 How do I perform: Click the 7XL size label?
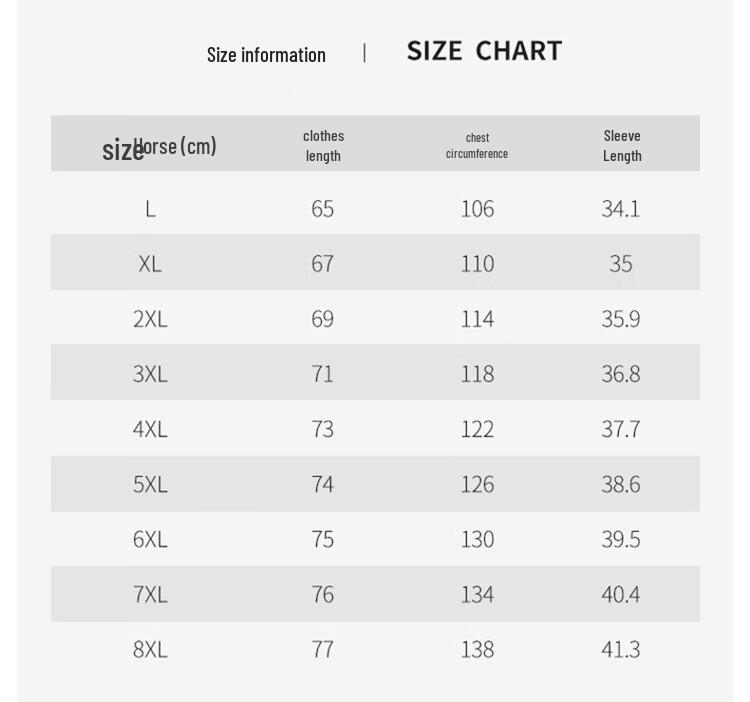150,594
